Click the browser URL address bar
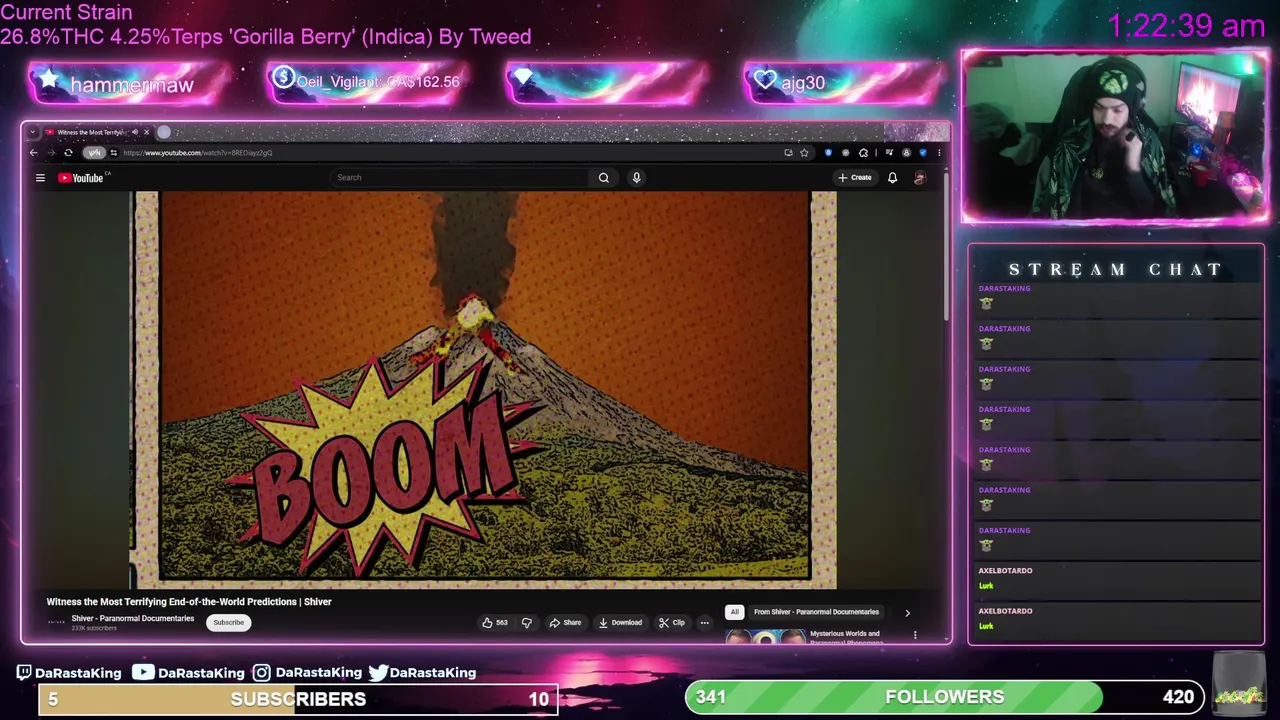Image resolution: width=1280 pixels, height=720 pixels. click(450, 153)
